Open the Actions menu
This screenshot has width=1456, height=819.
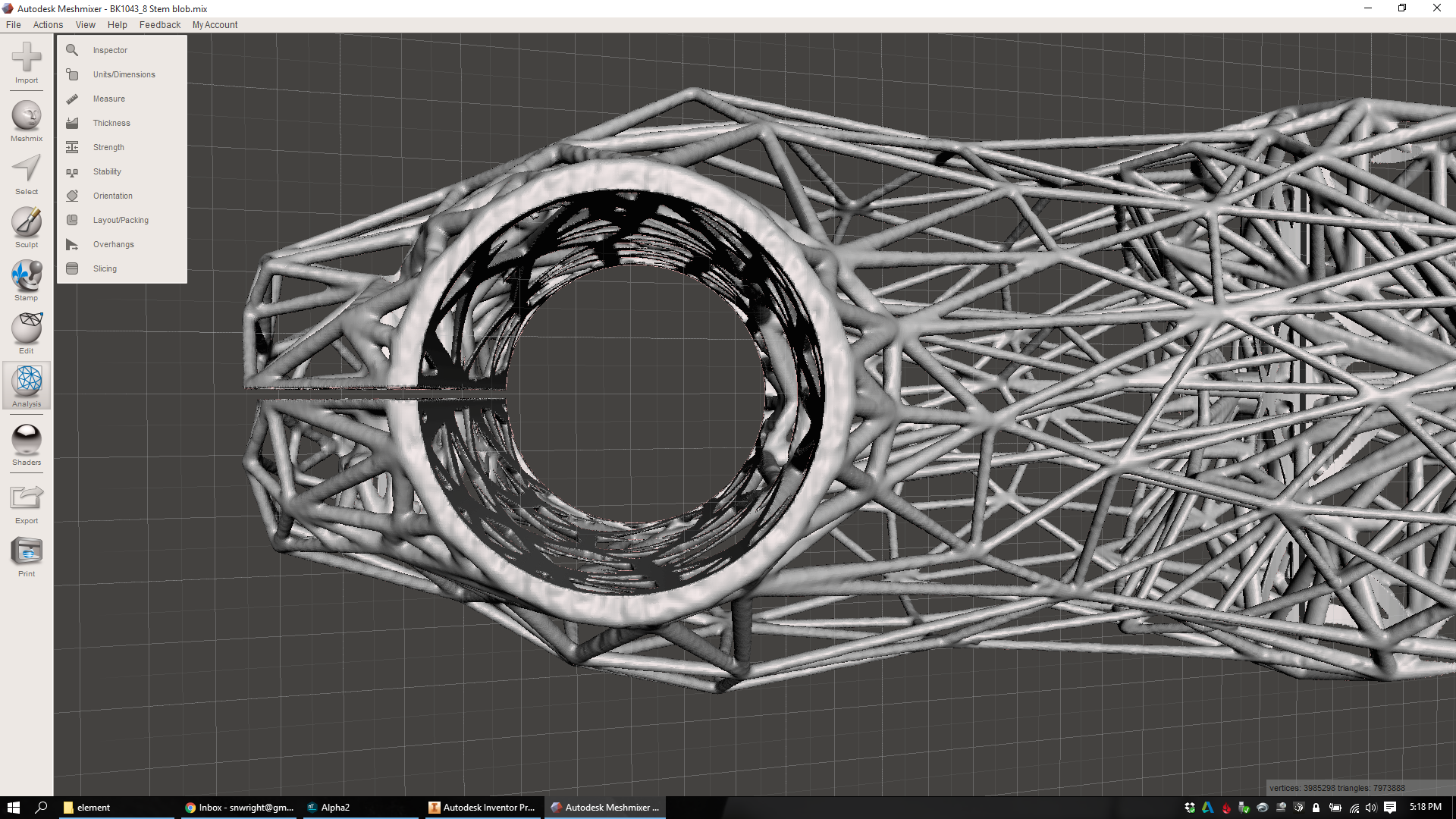click(48, 25)
